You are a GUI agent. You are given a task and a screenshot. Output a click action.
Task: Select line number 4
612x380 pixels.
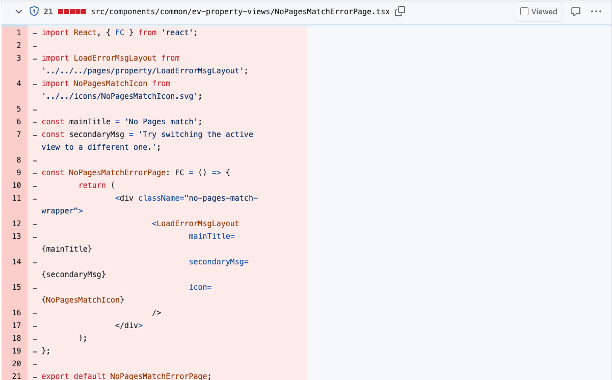(18, 83)
